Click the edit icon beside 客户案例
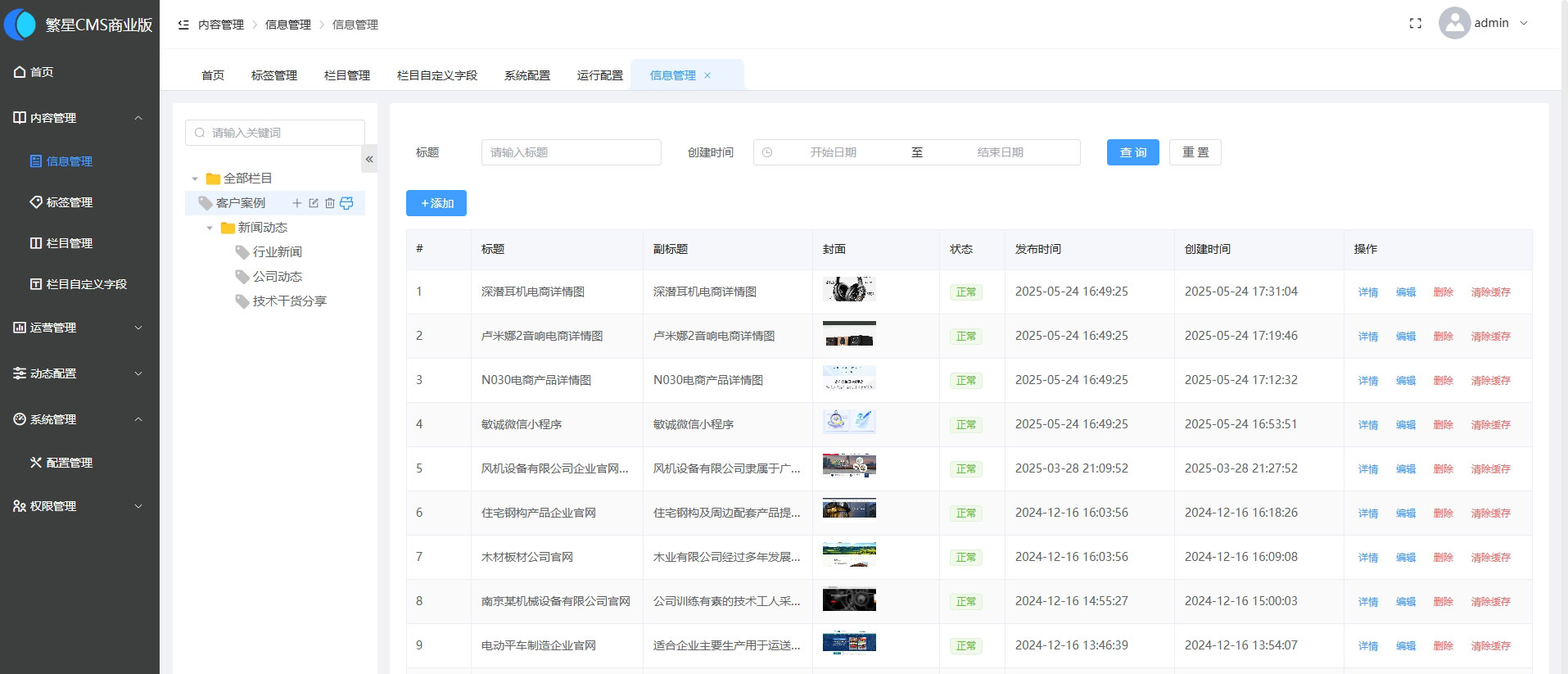1568x674 pixels. [x=314, y=203]
